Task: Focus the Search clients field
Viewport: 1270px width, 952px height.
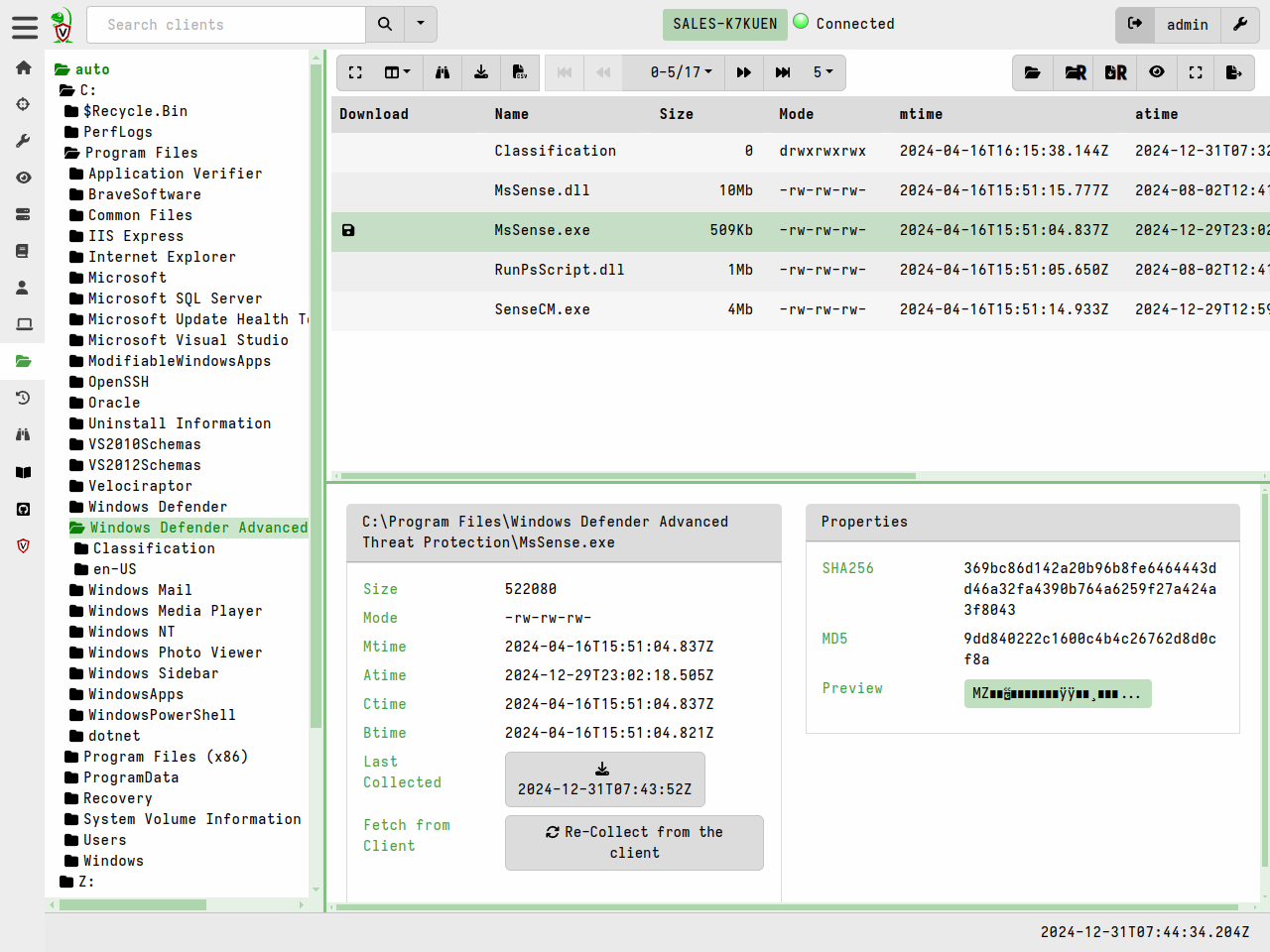Action: point(226,25)
